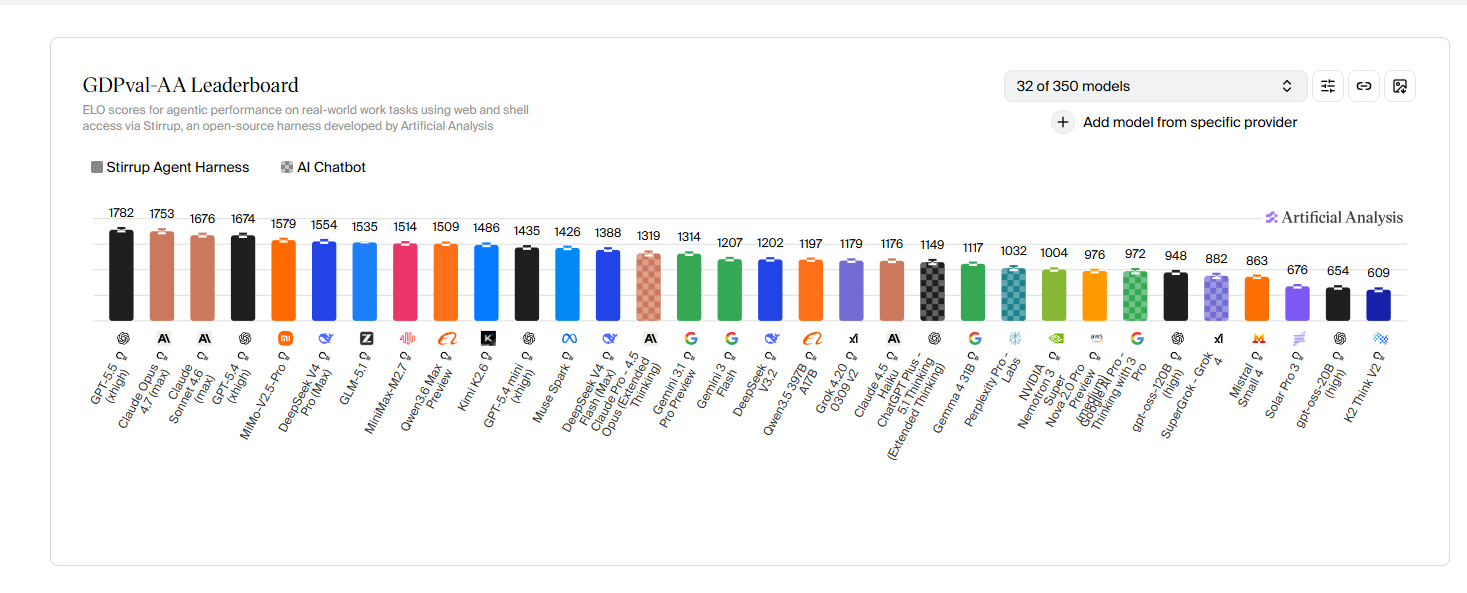Click the Anthropic logo under Claude Opus 4.7
1467x593 pixels.
164,338
